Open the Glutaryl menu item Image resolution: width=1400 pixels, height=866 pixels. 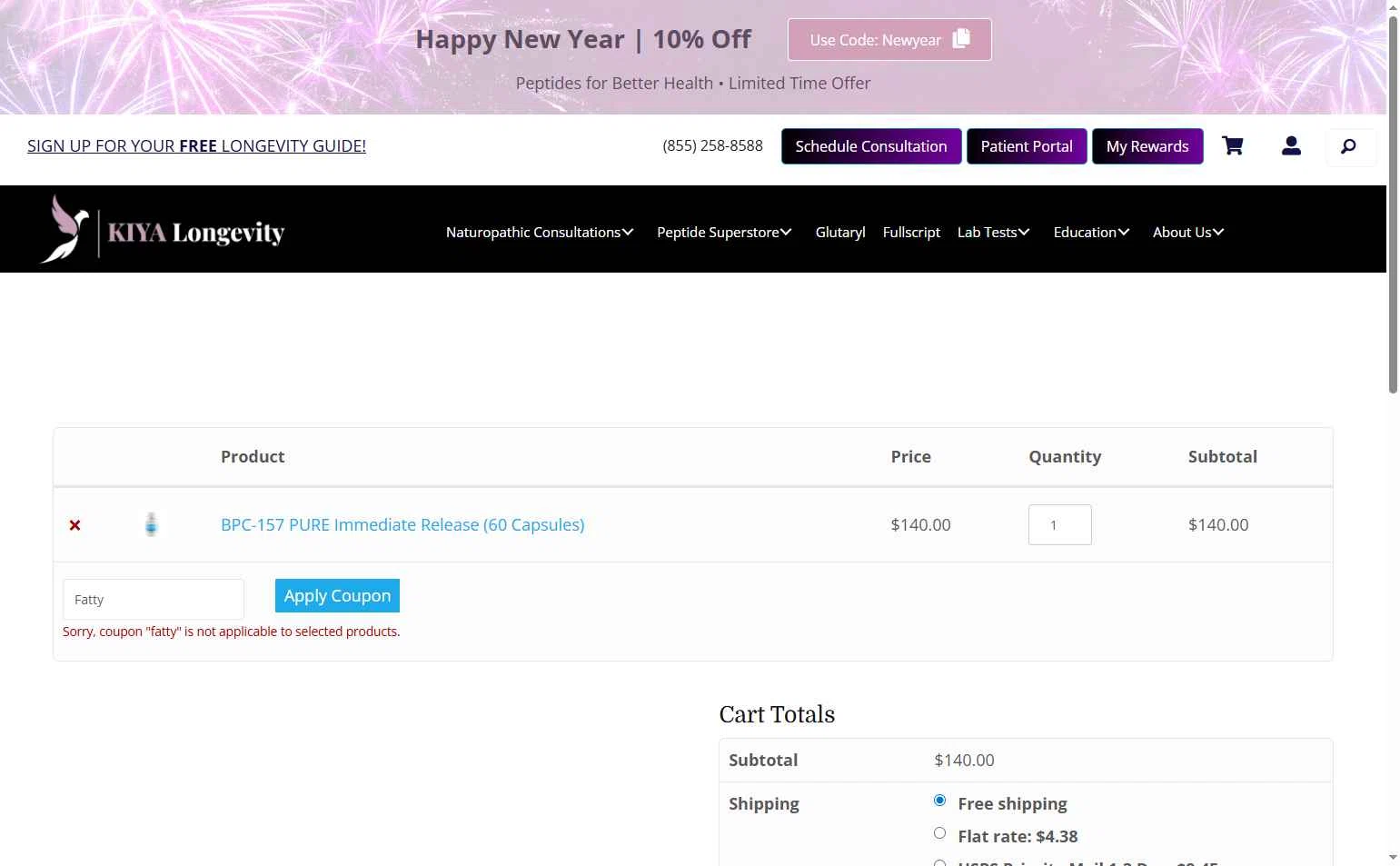pos(840,233)
